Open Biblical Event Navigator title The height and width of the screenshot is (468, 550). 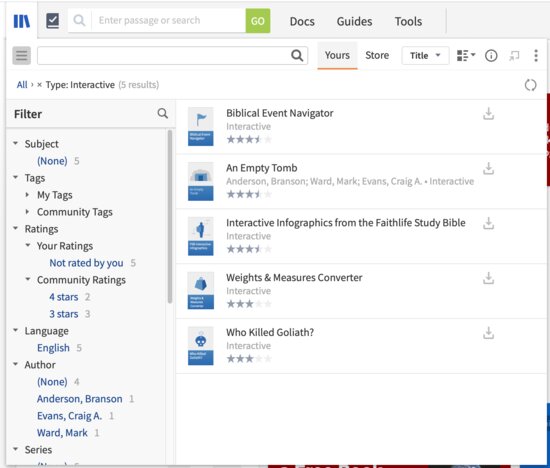tap(280, 113)
